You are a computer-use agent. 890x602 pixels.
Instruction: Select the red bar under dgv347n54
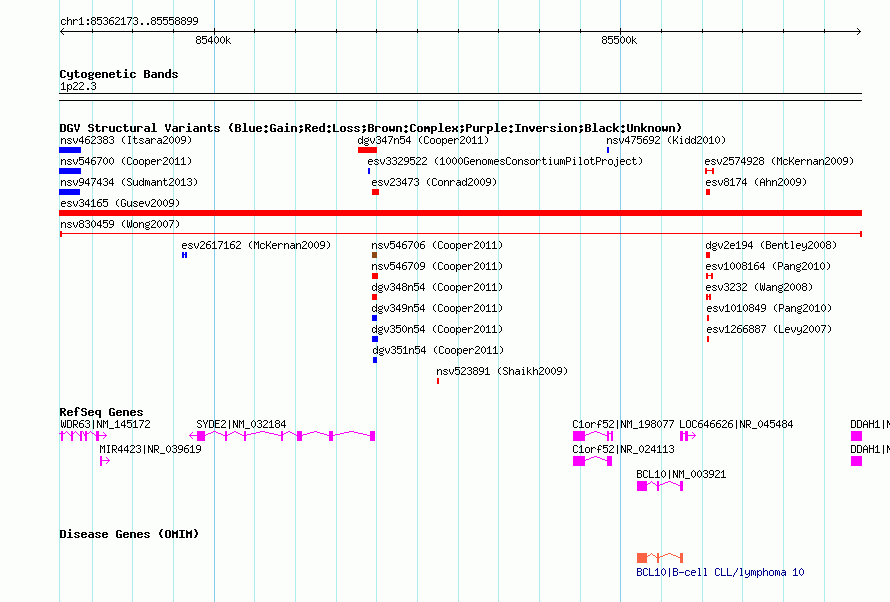click(x=367, y=150)
